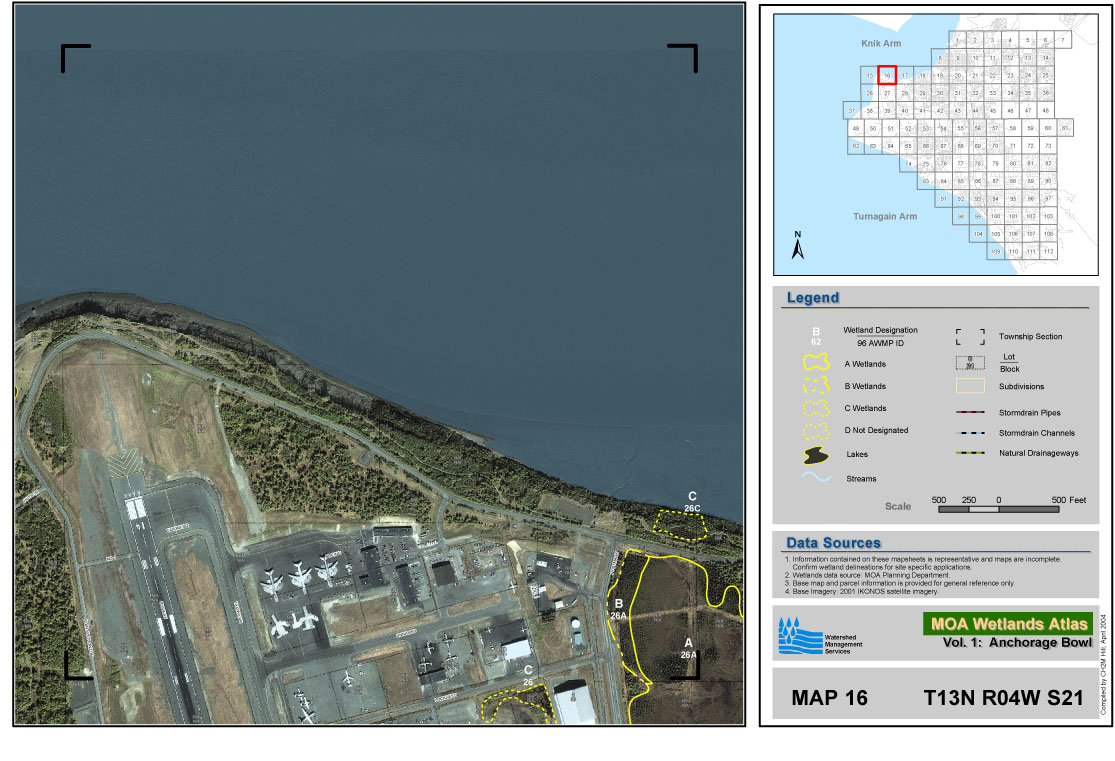Click the B 26A wetland label on map
This screenshot has width=1115, height=761.
(x=619, y=610)
